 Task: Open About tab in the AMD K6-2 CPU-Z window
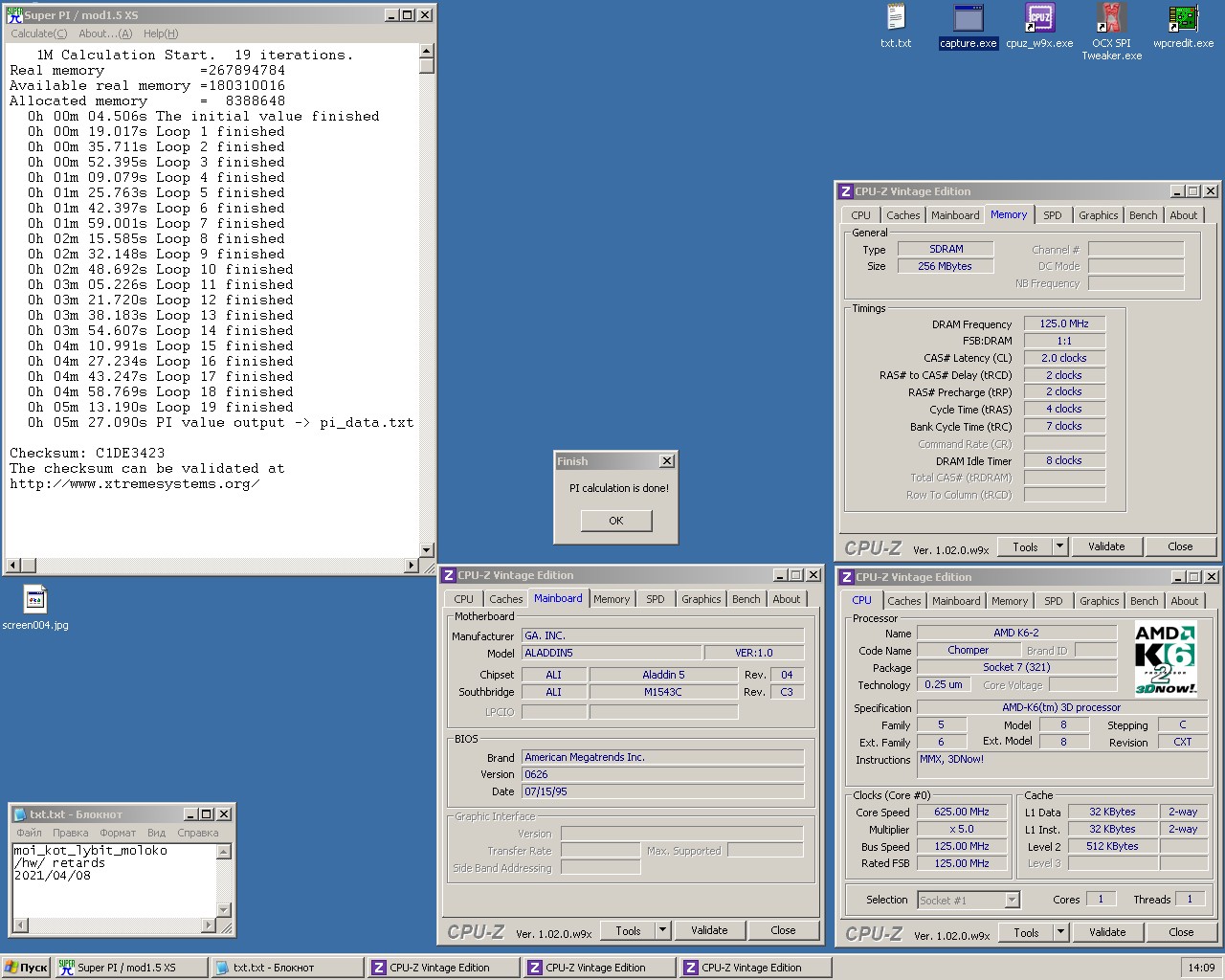click(1184, 601)
